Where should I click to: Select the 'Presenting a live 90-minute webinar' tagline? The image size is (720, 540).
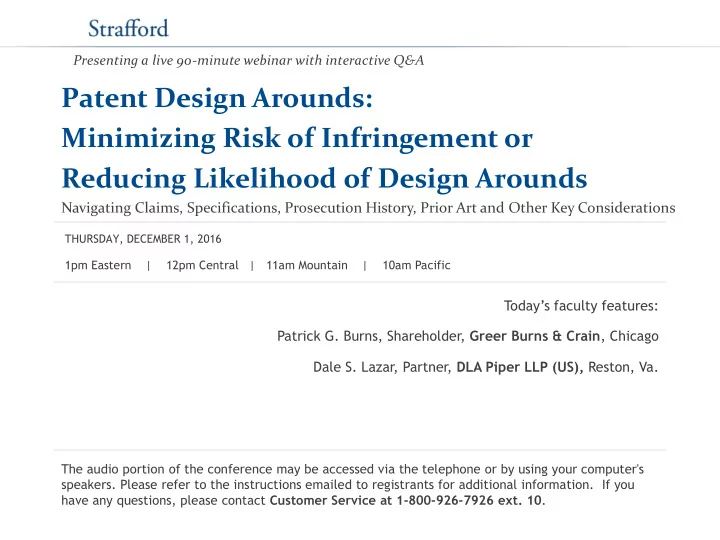click(x=248, y=60)
